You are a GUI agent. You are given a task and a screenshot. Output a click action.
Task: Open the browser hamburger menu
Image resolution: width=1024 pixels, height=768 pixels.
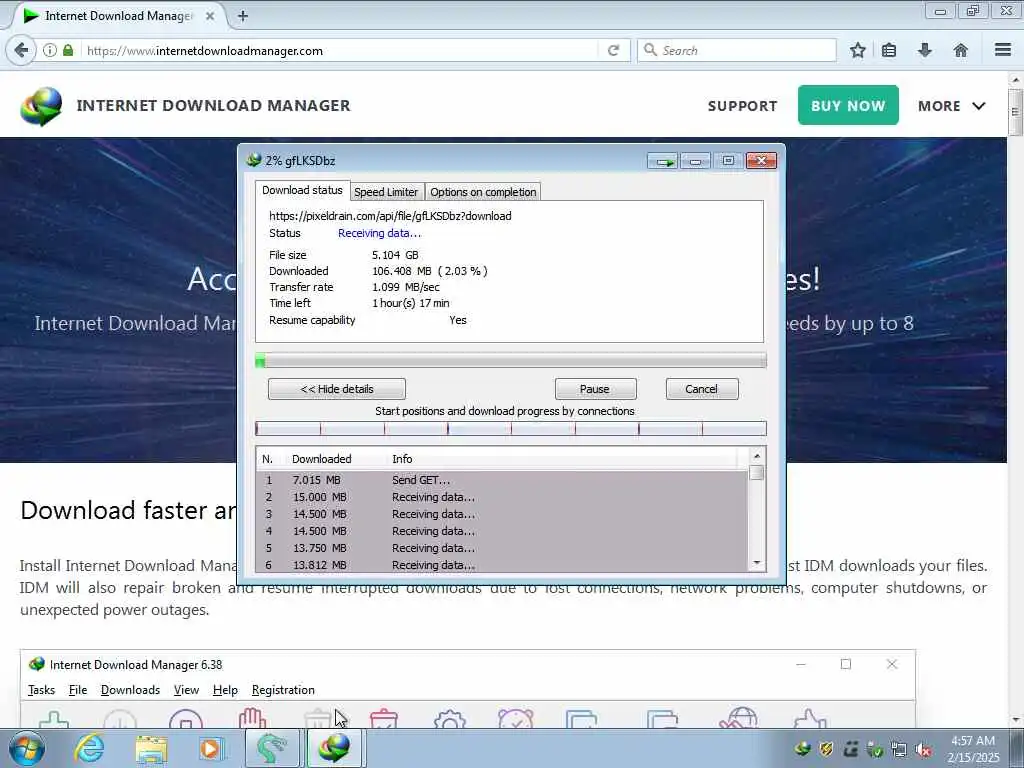[x=1003, y=50]
